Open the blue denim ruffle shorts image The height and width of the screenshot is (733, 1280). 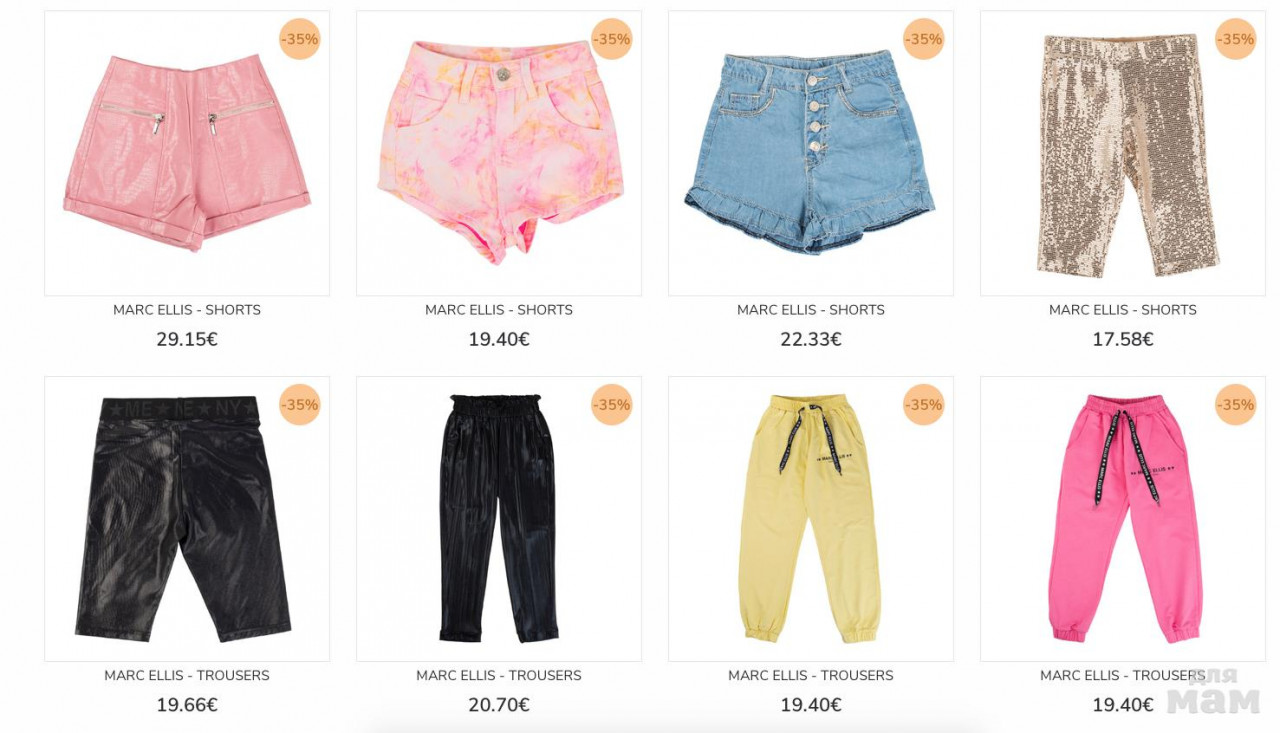coord(811,153)
